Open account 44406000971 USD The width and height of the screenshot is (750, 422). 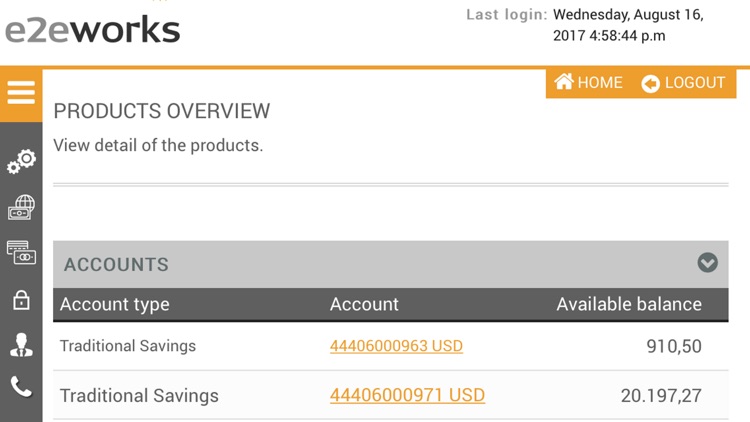[407, 395]
